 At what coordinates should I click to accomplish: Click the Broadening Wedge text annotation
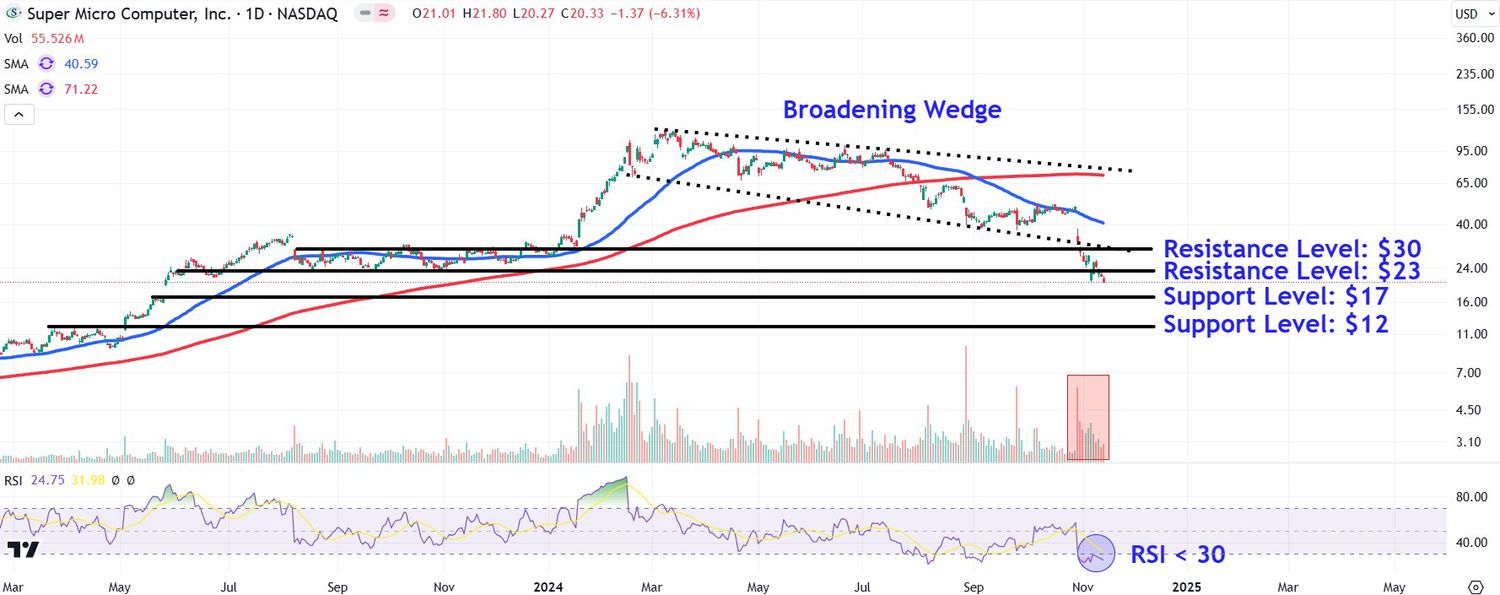tap(891, 110)
